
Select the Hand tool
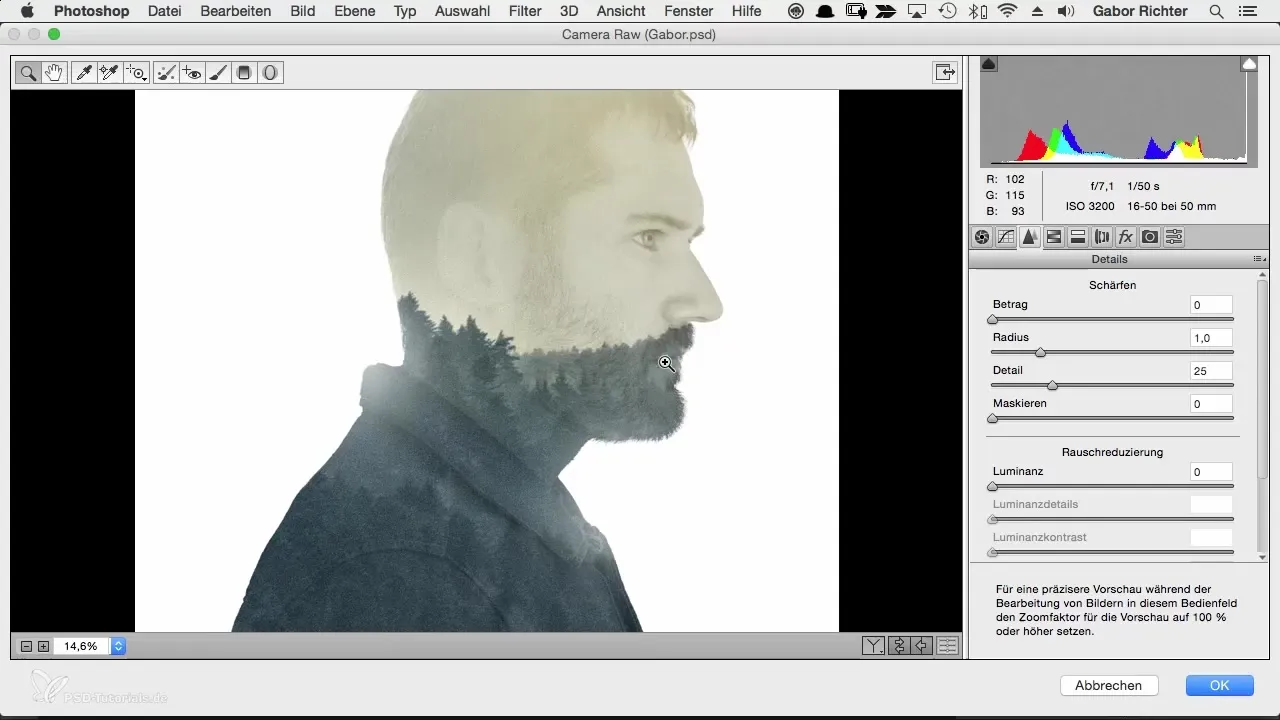pos(54,72)
